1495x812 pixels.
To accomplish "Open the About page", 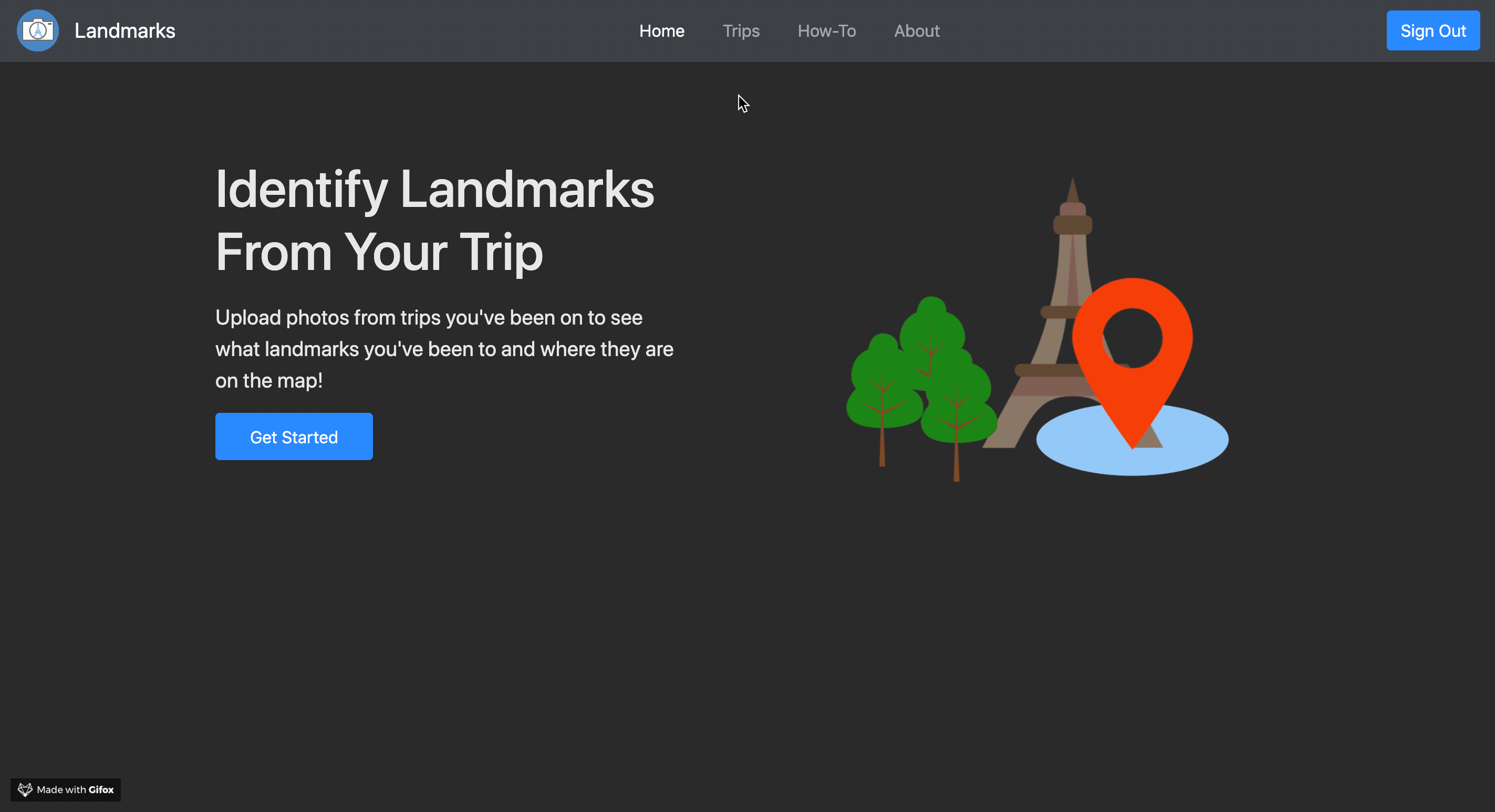I will (917, 31).
